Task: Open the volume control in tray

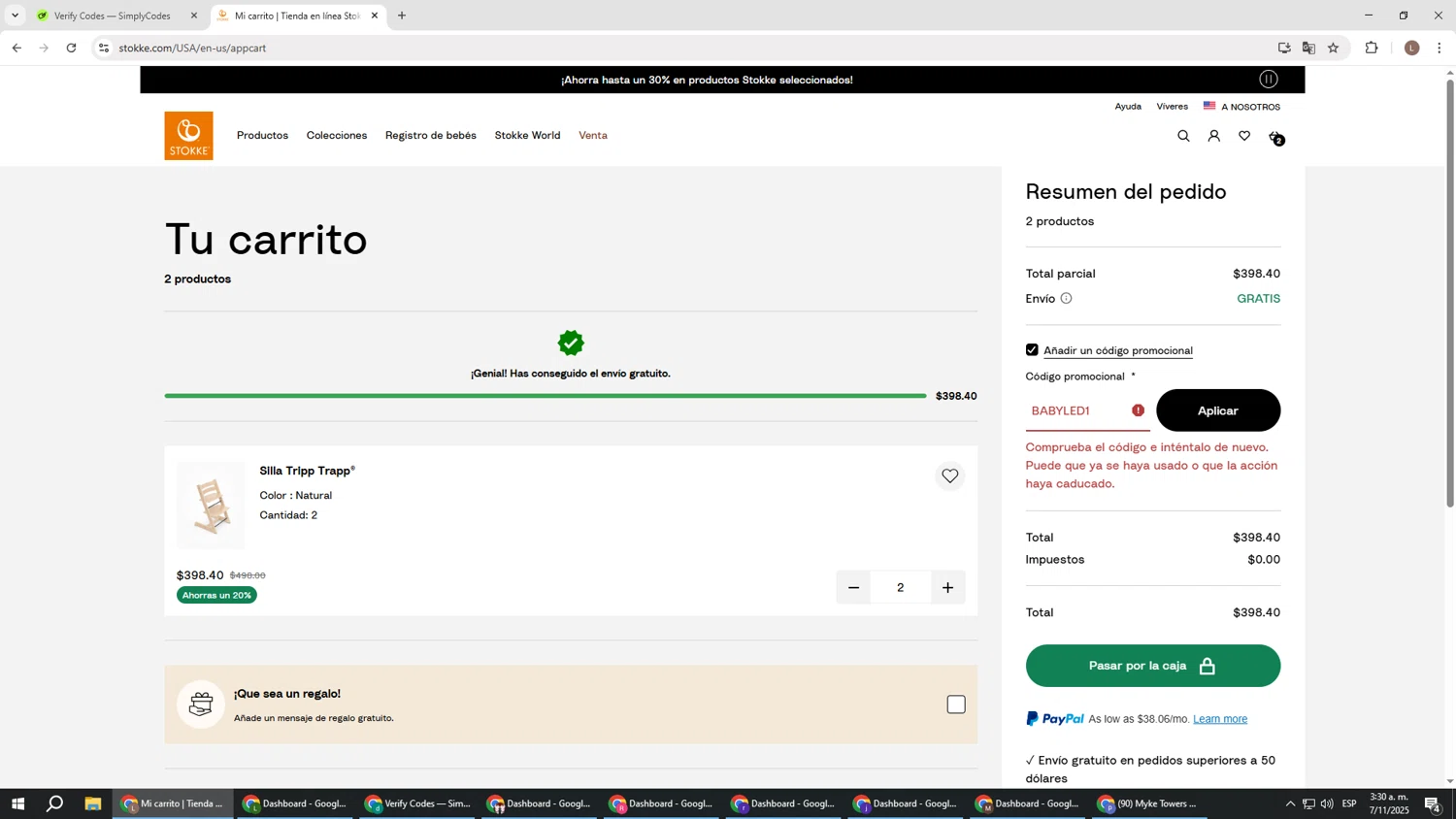Action: [1327, 803]
